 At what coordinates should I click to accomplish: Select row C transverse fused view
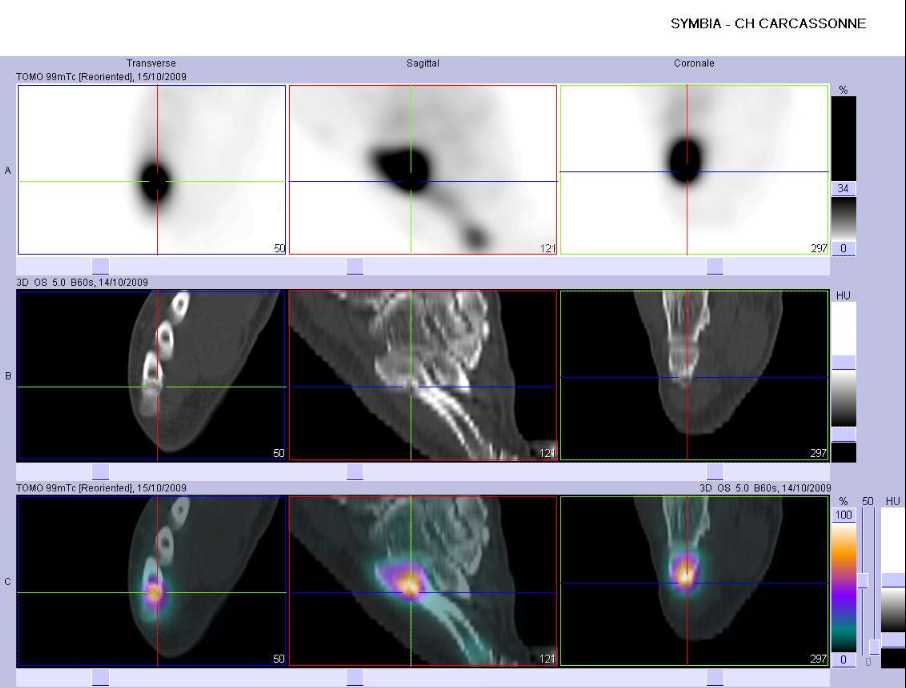click(x=151, y=581)
